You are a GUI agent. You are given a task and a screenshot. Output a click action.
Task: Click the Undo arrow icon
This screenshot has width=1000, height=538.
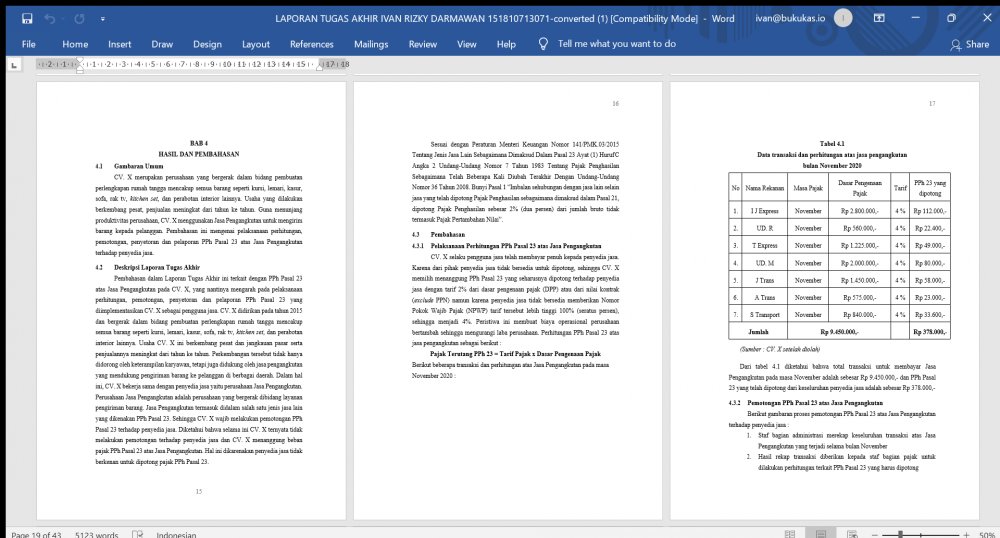pyautogui.click(x=50, y=18)
